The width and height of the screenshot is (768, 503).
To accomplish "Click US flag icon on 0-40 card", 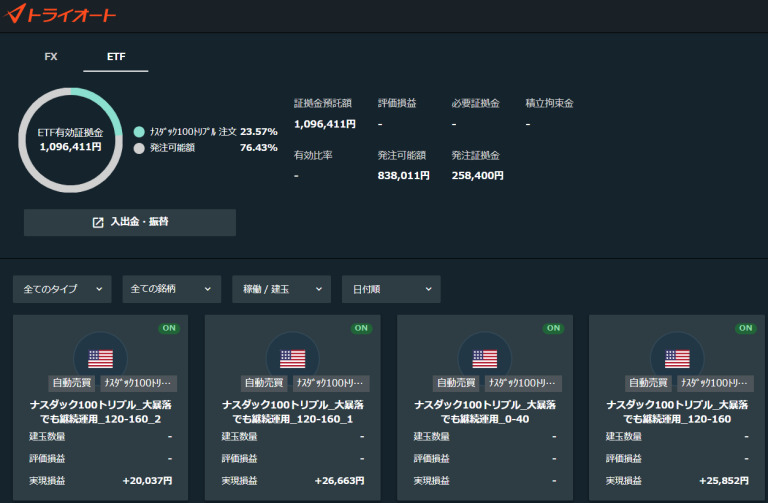I will (x=484, y=359).
